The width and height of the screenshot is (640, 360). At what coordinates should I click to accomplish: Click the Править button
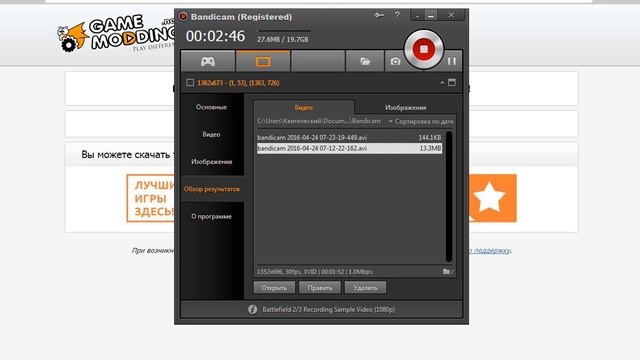tap(320, 287)
